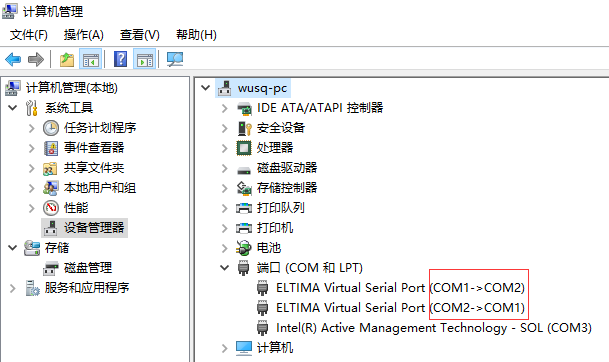Click the 磁盘管理 icon
The height and width of the screenshot is (362, 609).
tap(50, 268)
